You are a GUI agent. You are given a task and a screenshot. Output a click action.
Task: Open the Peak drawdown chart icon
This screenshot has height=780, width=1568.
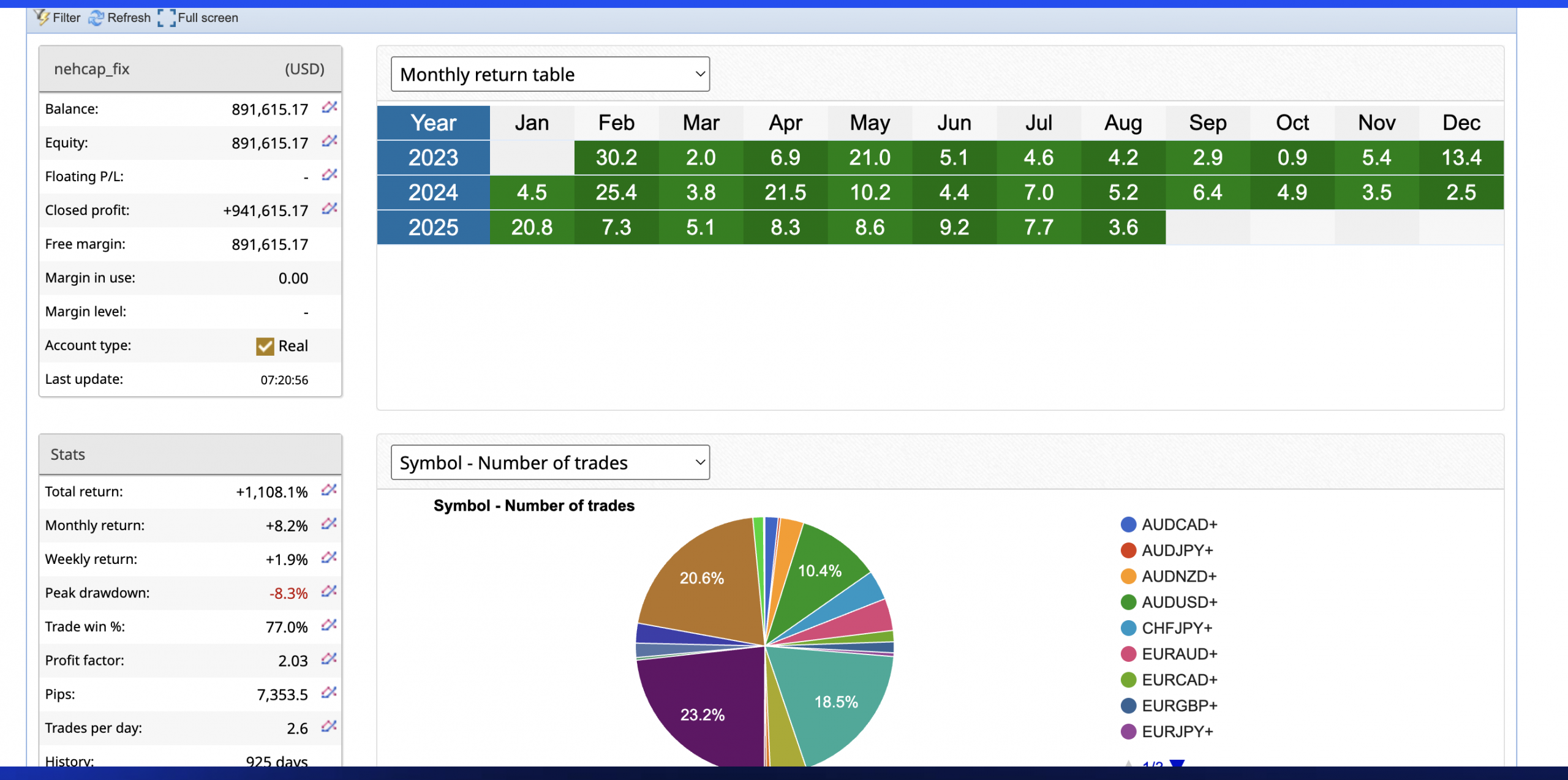pos(330,591)
